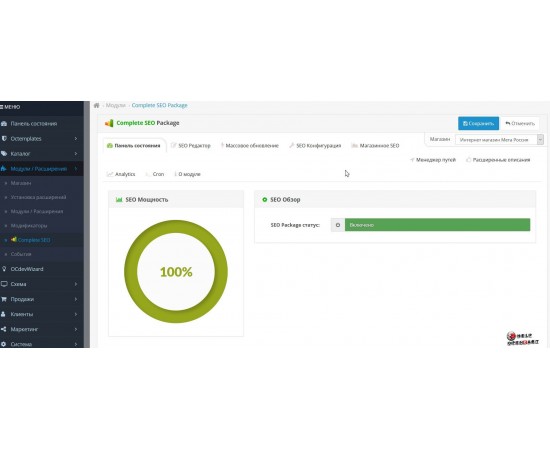Open the Модификаторы submenu item
550x450 pixels.
point(29,226)
